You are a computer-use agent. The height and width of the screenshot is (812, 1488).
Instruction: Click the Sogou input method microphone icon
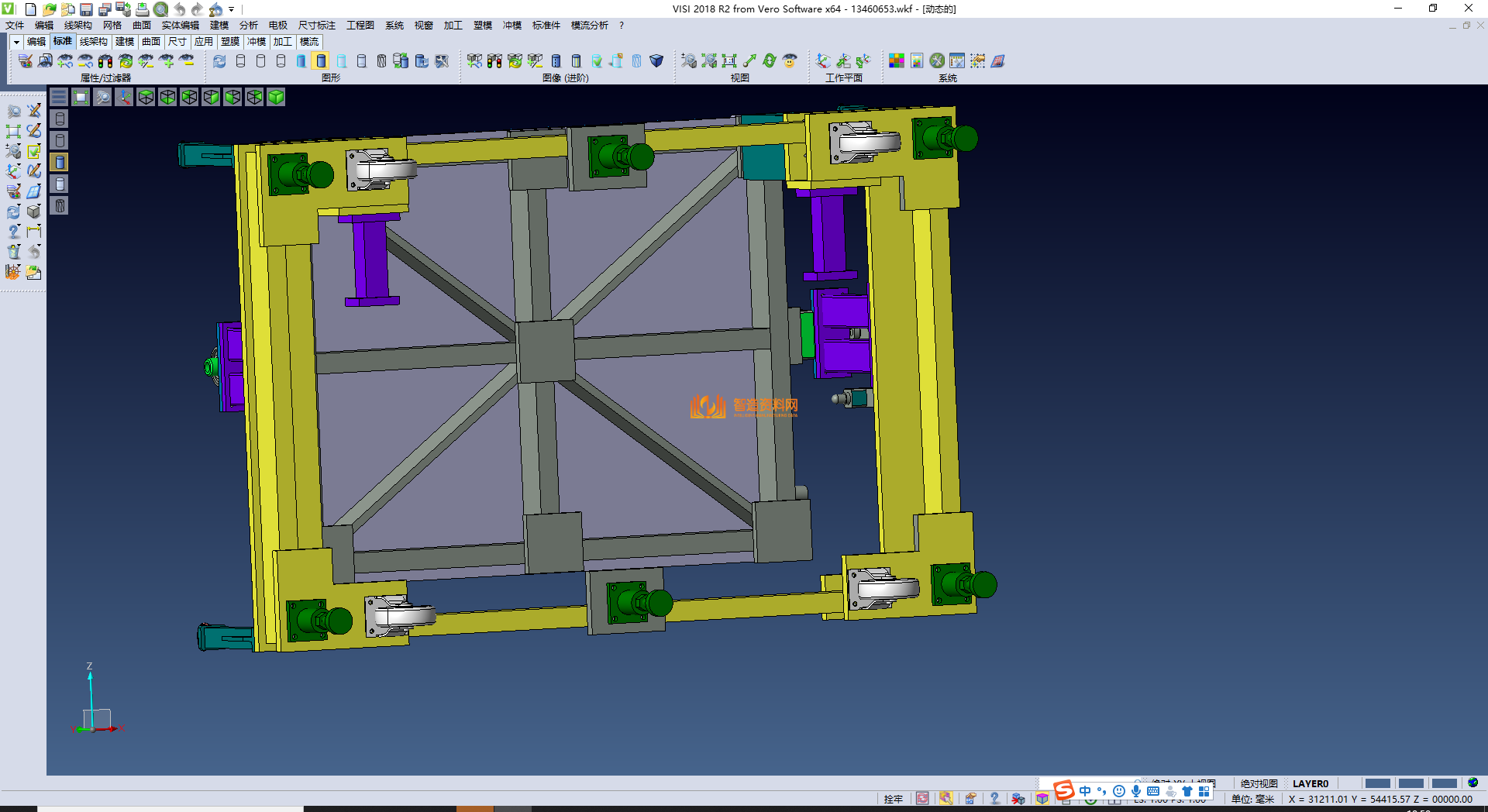[x=1135, y=791]
